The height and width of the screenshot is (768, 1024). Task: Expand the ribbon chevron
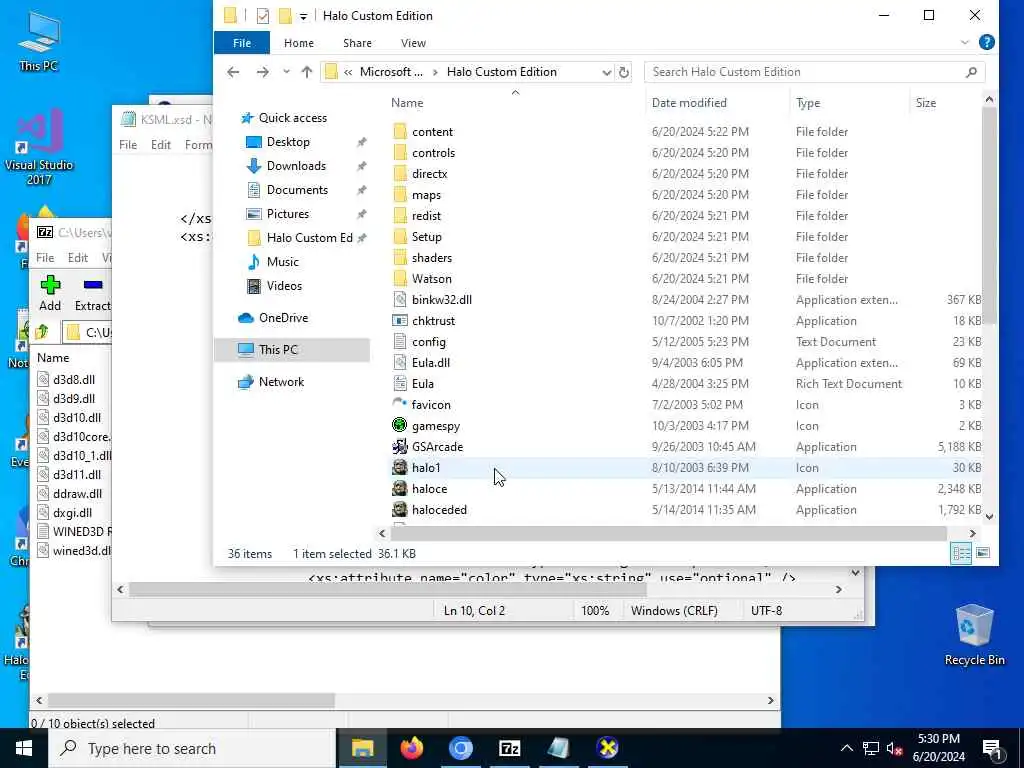tap(965, 42)
